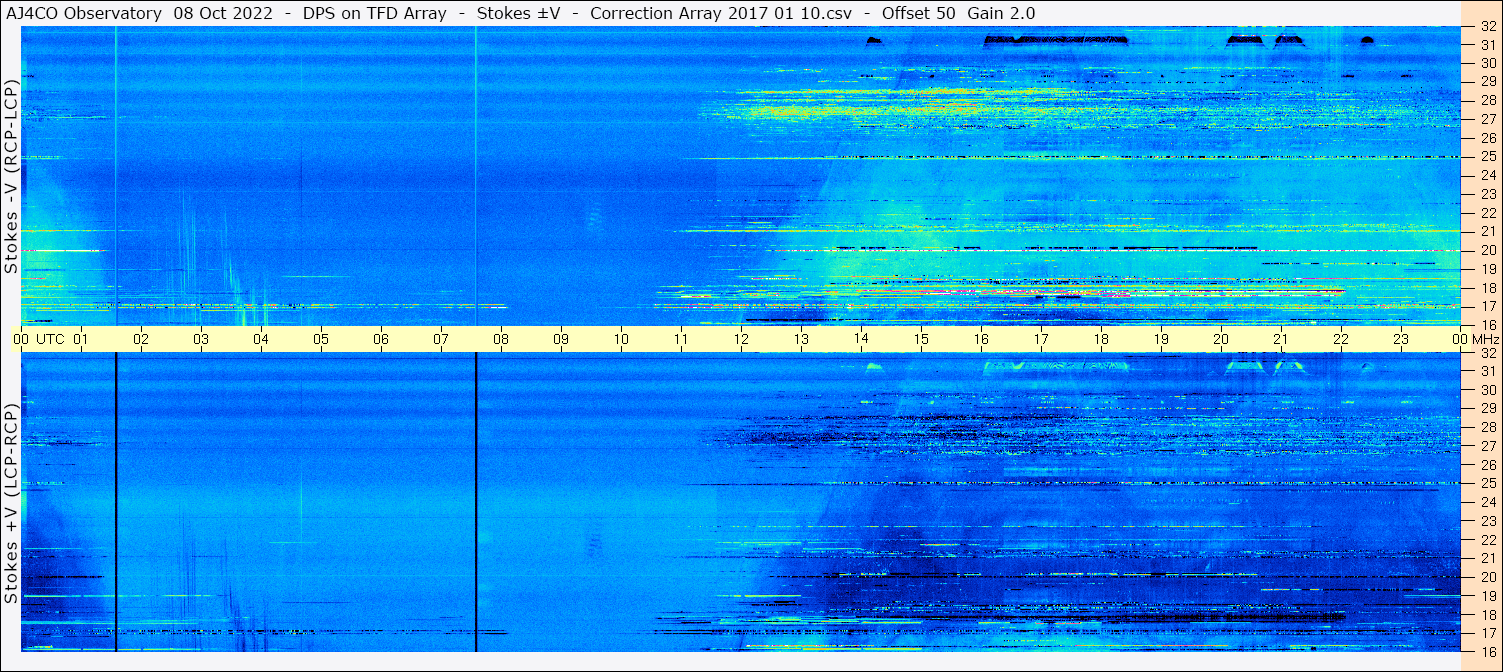This screenshot has height=672, width=1503.
Task: Click the 28 MHz tick label of the Stokes -V panel
Action: 1487,100
